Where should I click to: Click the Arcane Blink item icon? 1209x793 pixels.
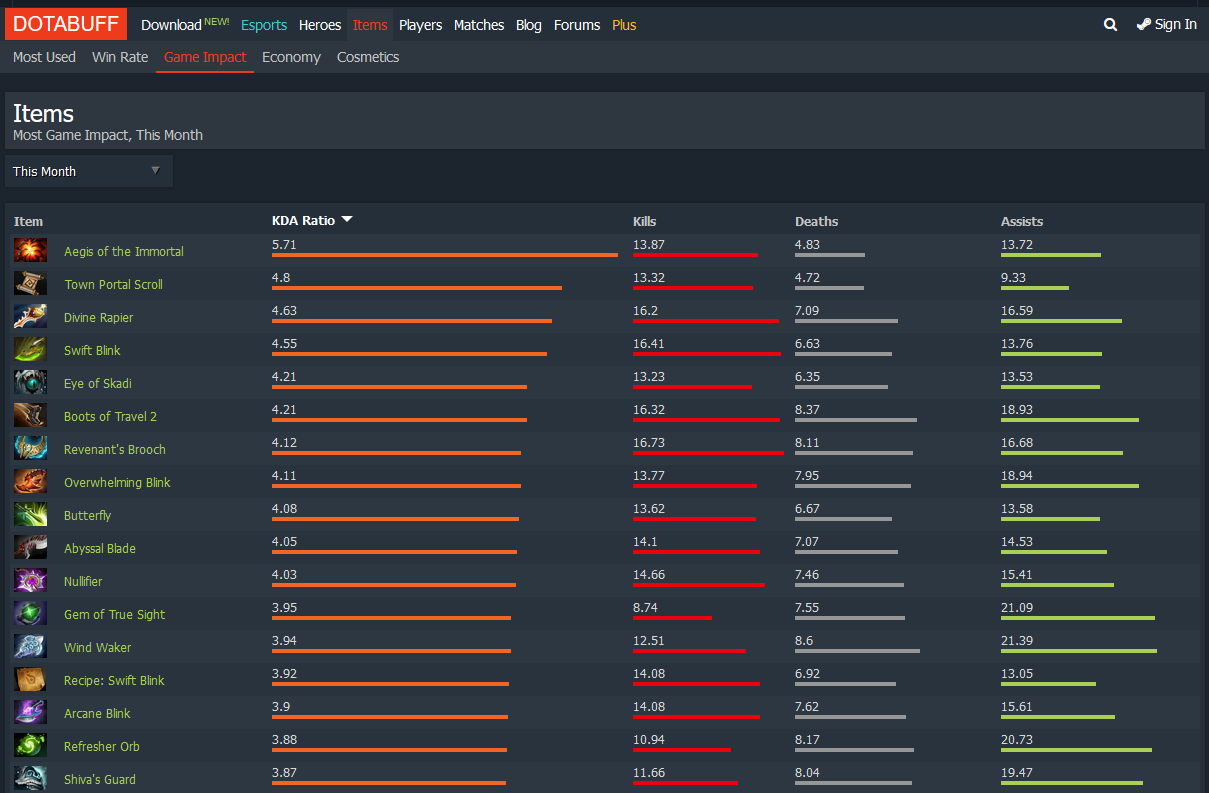tap(30, 713)
